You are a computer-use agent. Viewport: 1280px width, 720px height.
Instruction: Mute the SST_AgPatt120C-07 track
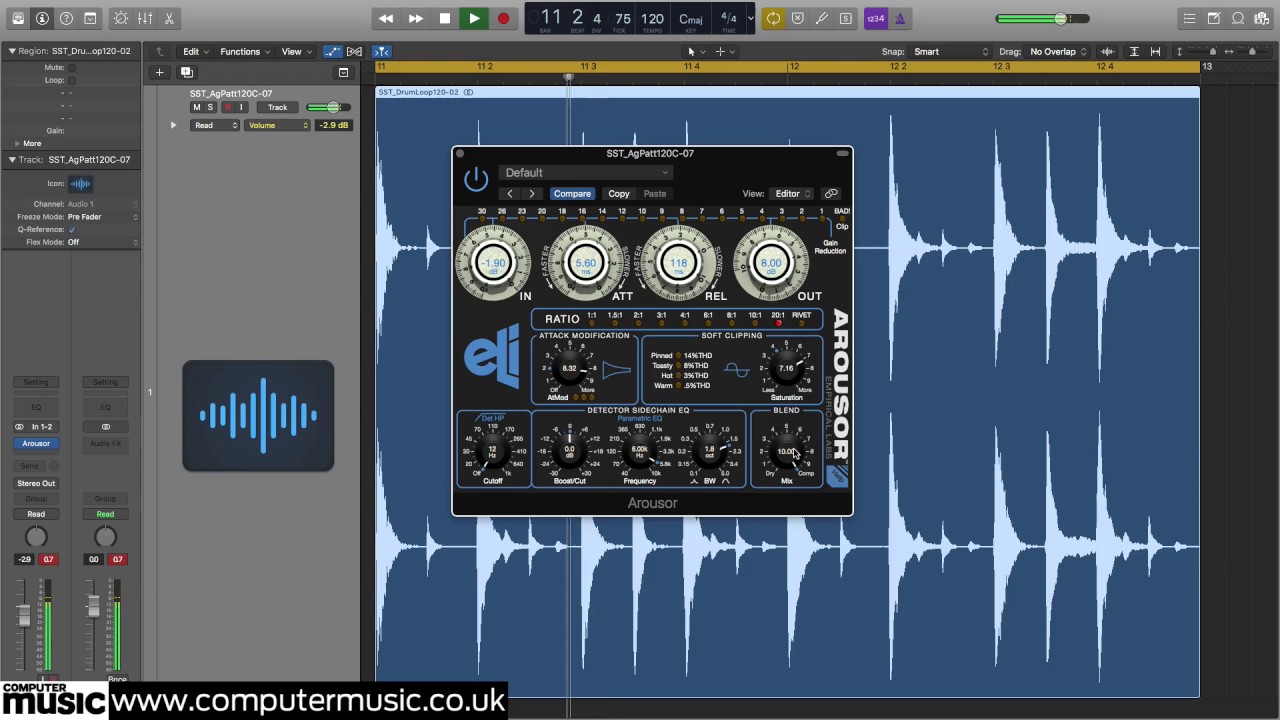tap(196, 107)
